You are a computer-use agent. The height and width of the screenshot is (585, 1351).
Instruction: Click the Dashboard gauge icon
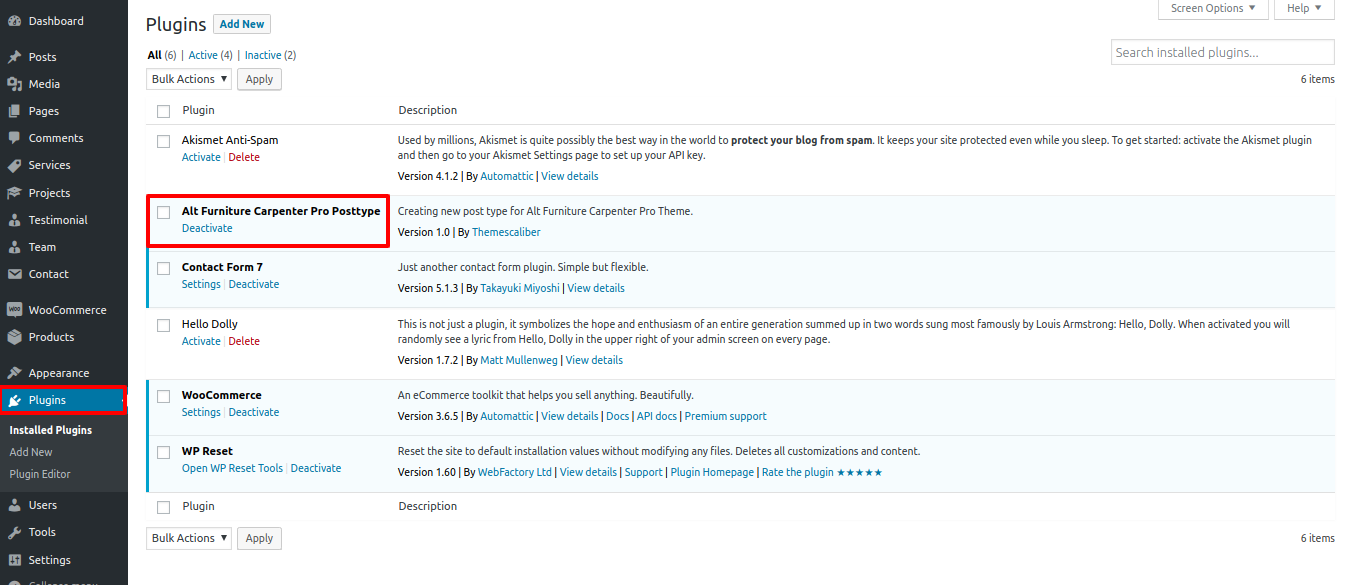(14, 21)
